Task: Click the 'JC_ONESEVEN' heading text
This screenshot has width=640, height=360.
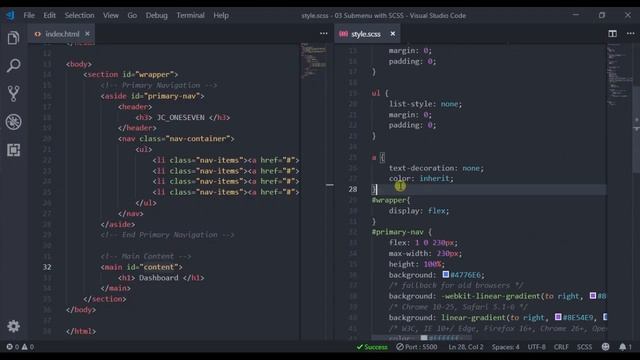Action: [181, 118]
